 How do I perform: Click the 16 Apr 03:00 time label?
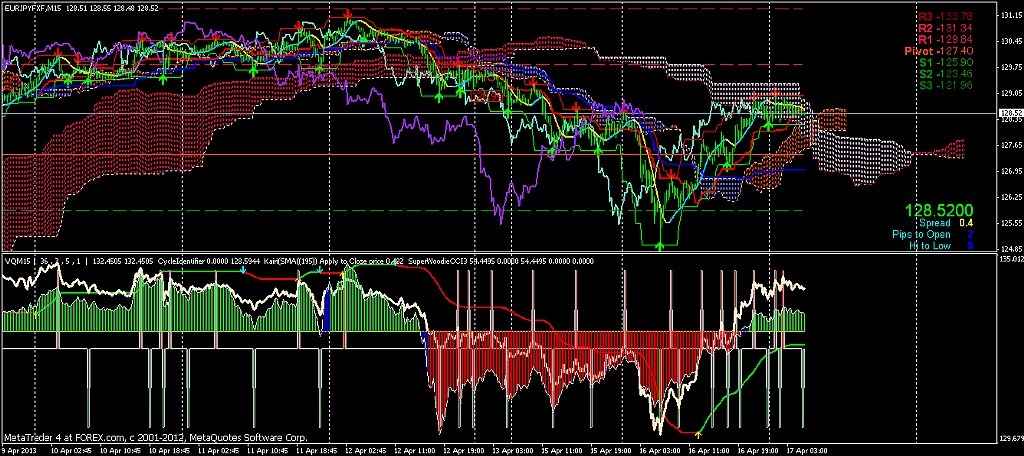click(660, 450)
